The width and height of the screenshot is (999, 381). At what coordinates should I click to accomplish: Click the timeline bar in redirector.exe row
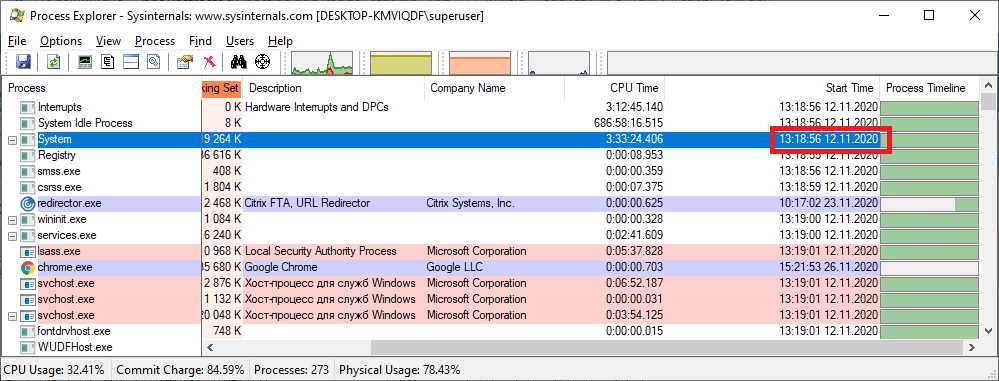click(930, 204)
